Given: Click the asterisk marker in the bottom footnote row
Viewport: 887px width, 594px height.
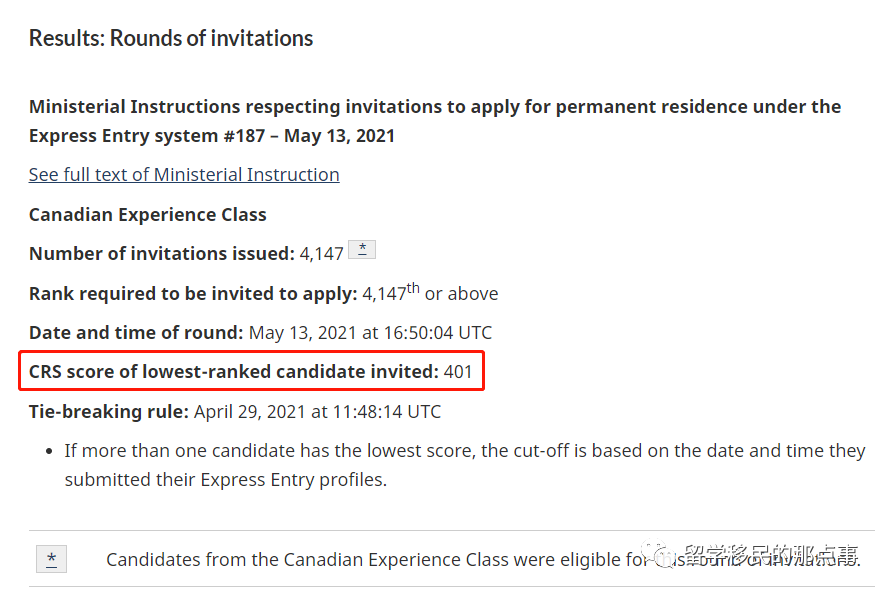Looking at the screenshot, I should (x=51, y=559).
